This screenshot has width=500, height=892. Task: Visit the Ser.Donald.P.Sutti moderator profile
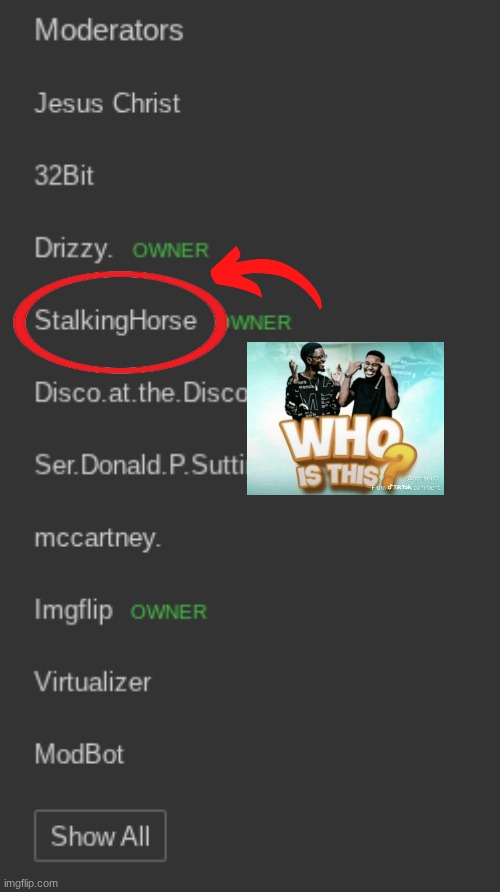[141, 465]
